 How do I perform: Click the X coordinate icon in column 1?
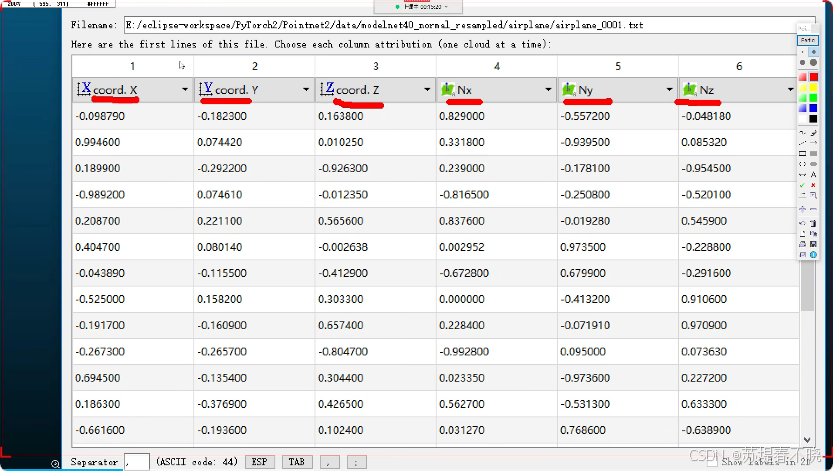84,89
